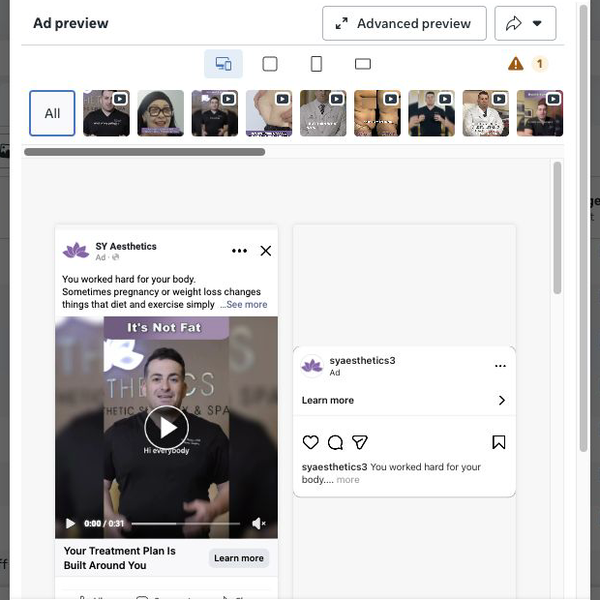This screenshot has height=600, width=600.
Task: Like the Instagram post with heart icon
Action: pos(310,442)
